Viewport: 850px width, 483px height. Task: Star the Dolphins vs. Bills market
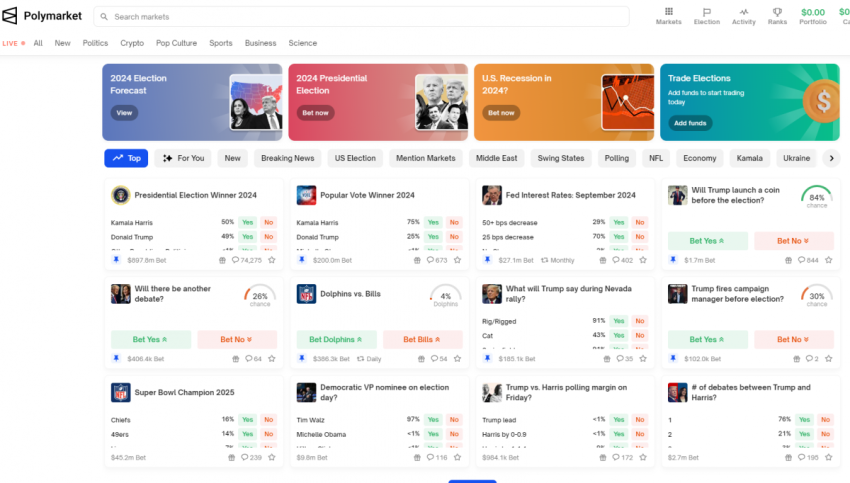[x=458, y=359]
